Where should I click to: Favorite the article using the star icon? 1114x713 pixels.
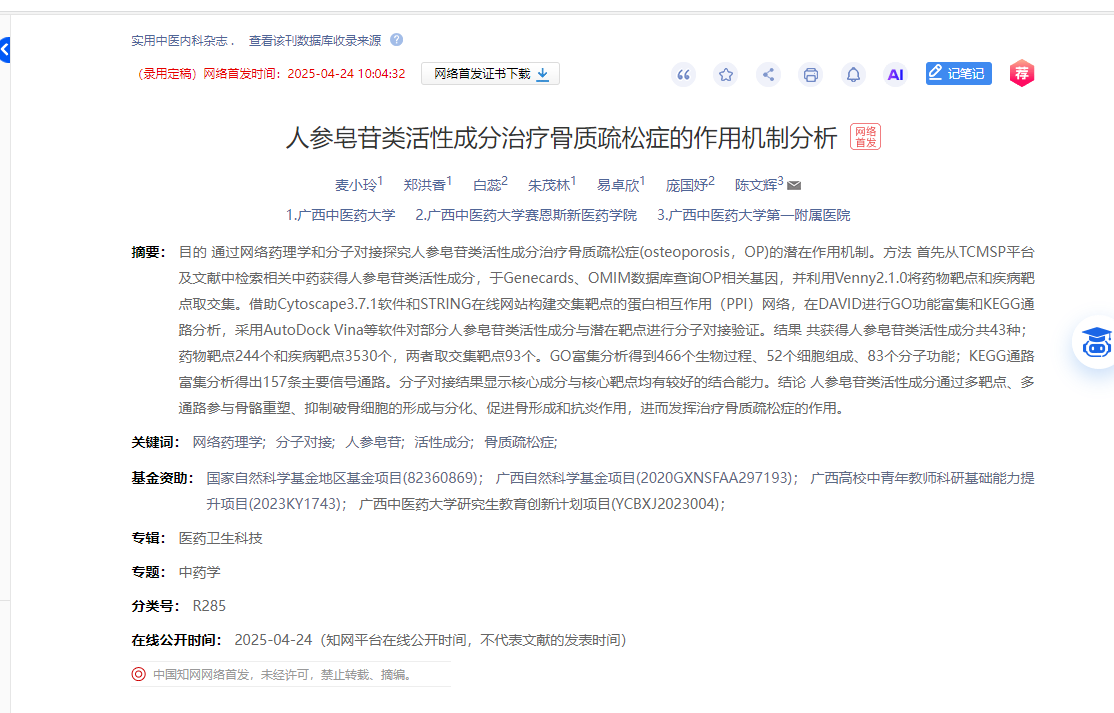(x=726, y=74)
